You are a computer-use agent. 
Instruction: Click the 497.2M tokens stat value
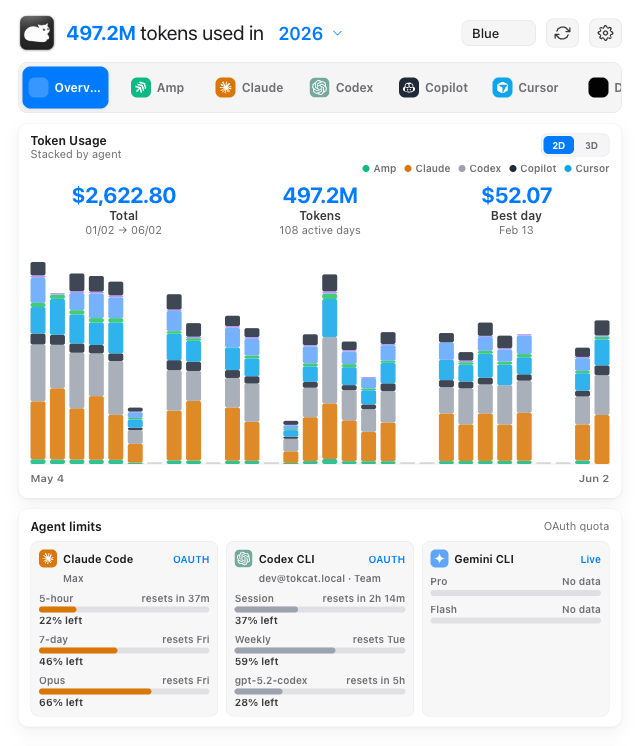click(x=320, y=195)
